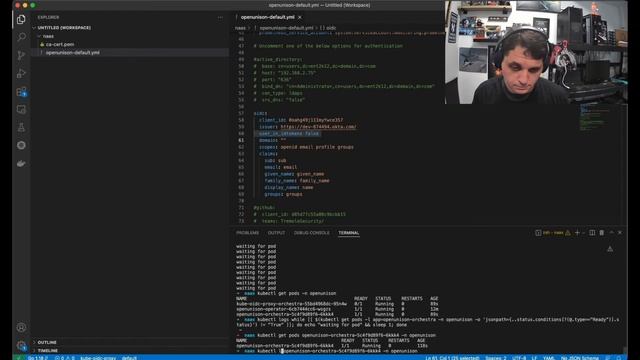Image resolution: width=640 pixels, height=360 pixels.
Task: Change language mode YAML
Action: pyautogui.click(x=549, y=358)
